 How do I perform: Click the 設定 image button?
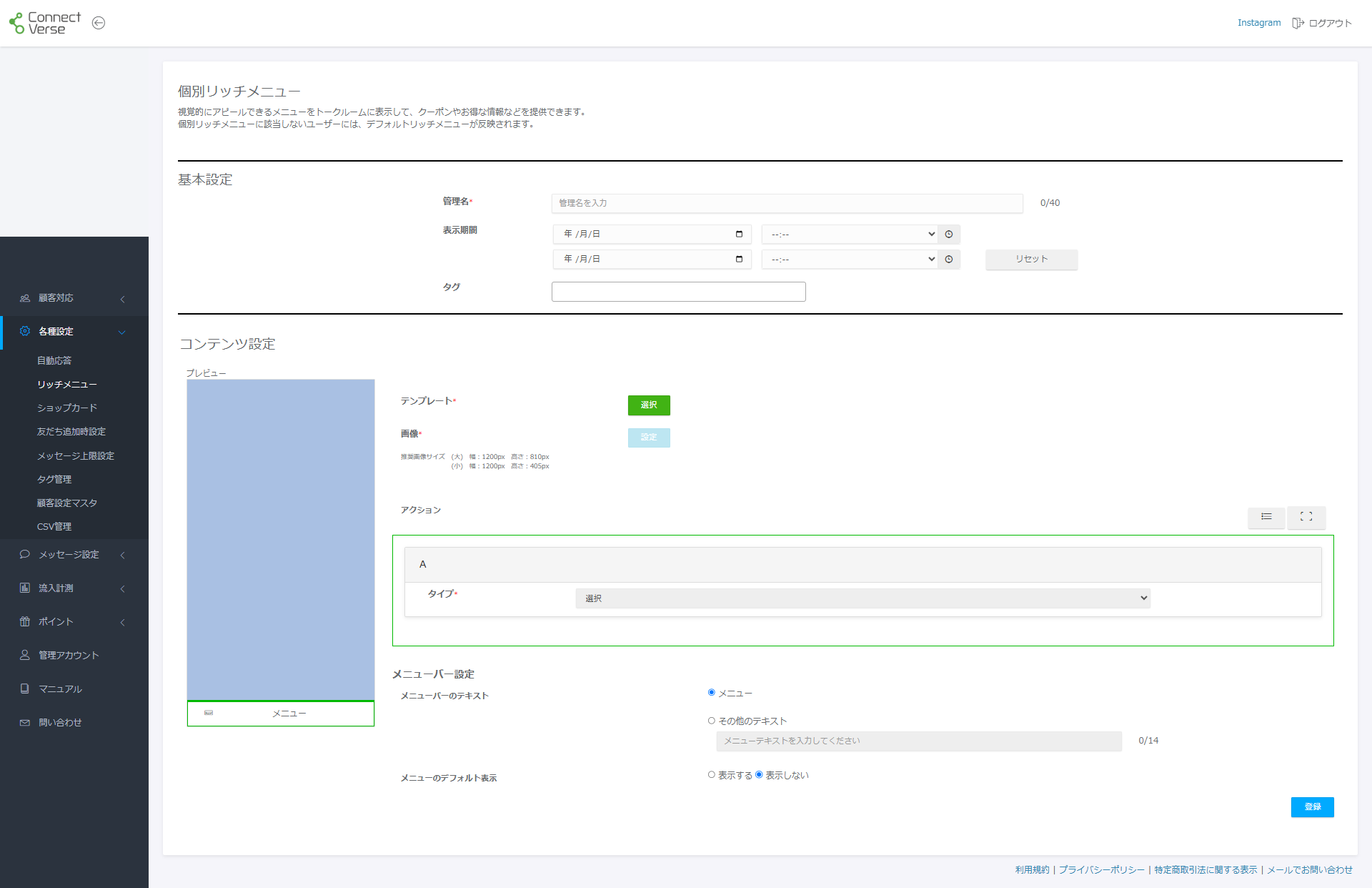tap(649, 437)
